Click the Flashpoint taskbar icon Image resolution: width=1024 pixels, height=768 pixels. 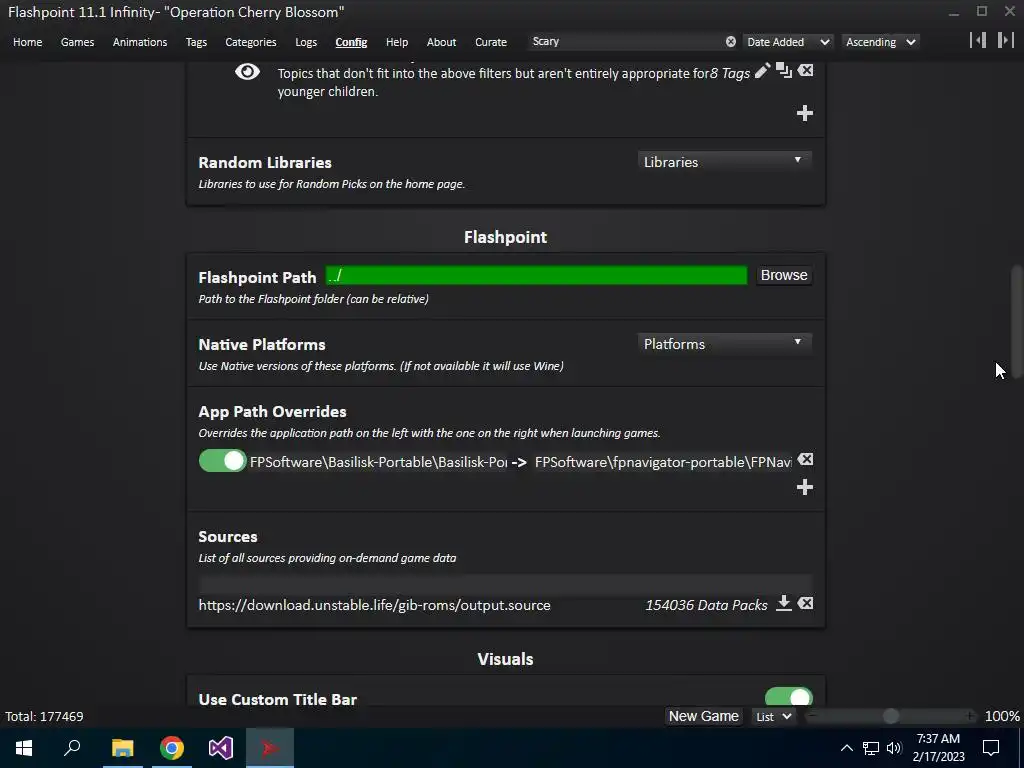[270, 748]
